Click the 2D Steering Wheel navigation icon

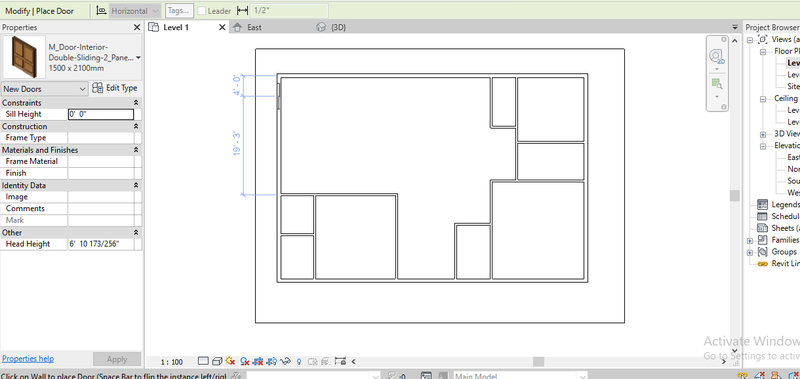[717, 56]
